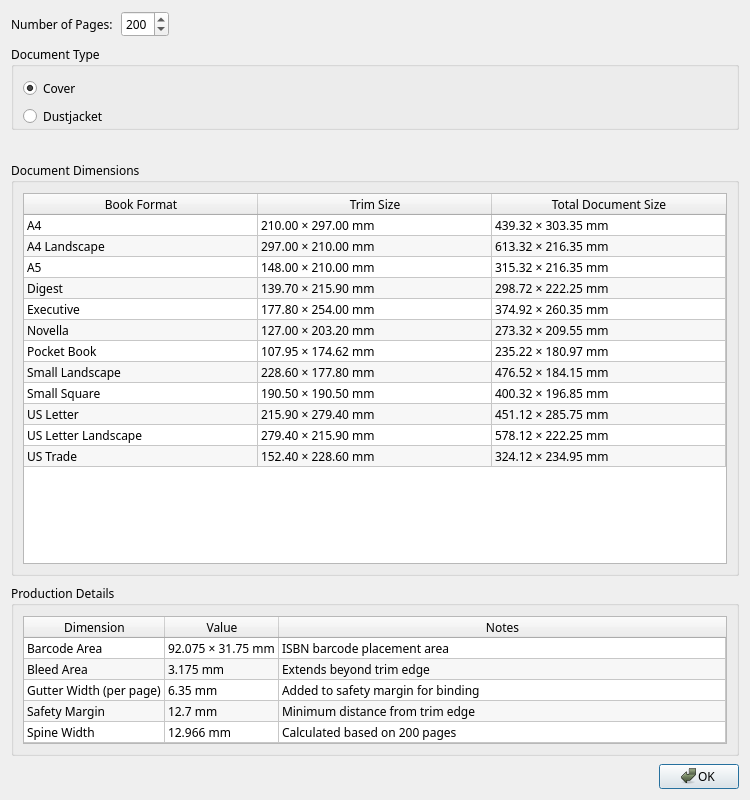Select the Dustjacket document type
This screenshot has height=800, width=750.
(31, 117)
